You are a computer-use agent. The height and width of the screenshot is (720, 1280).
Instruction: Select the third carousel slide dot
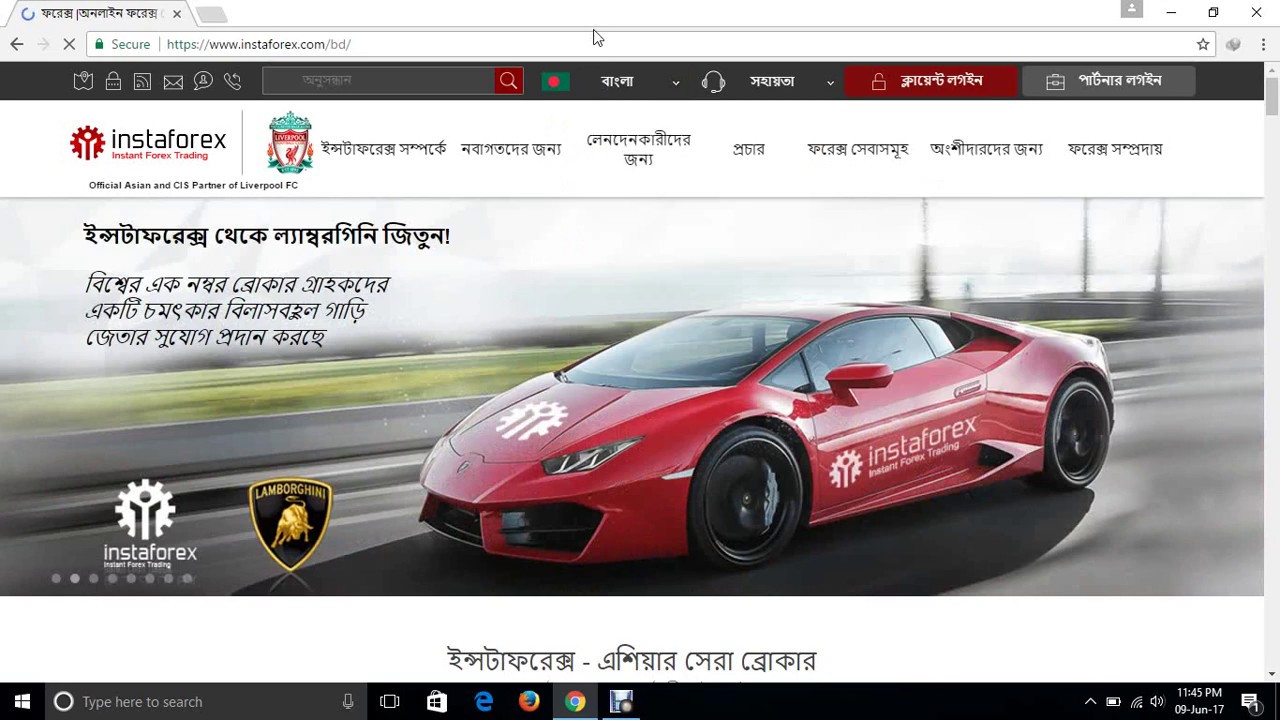[x=93, y=579]
